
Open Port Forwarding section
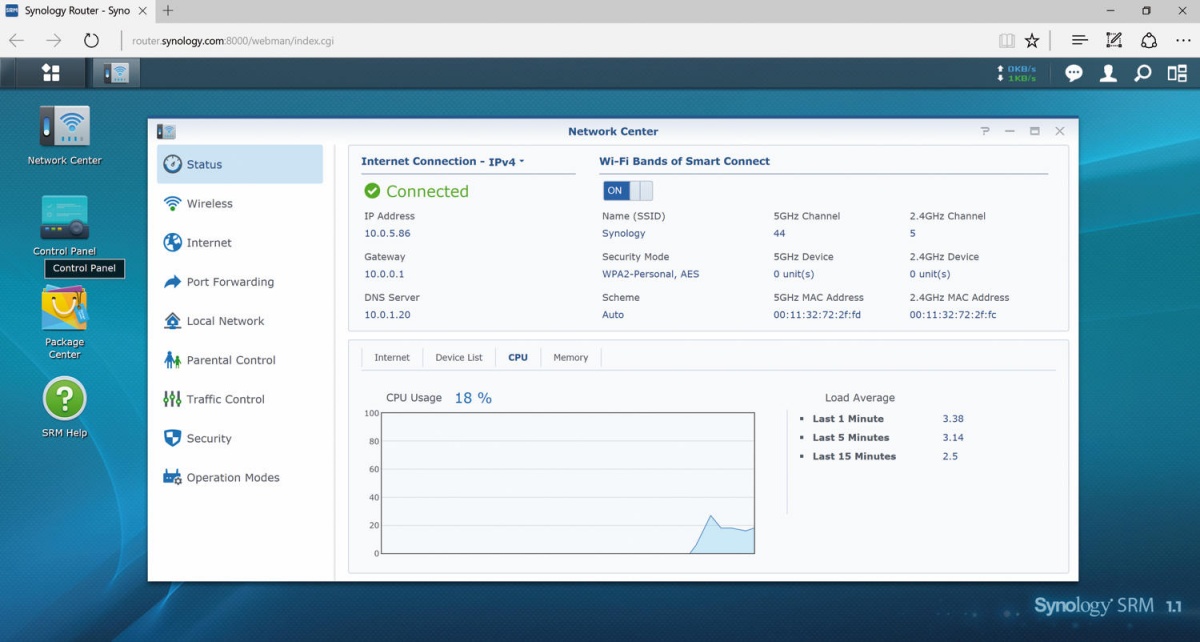click(x=240, y=281)
